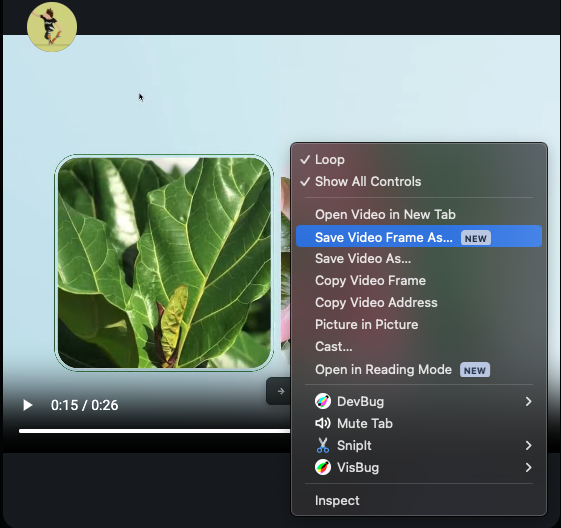This screenshot has height=528, width=561.
Task: Open Video in New Tab
Action: point(419,214)
